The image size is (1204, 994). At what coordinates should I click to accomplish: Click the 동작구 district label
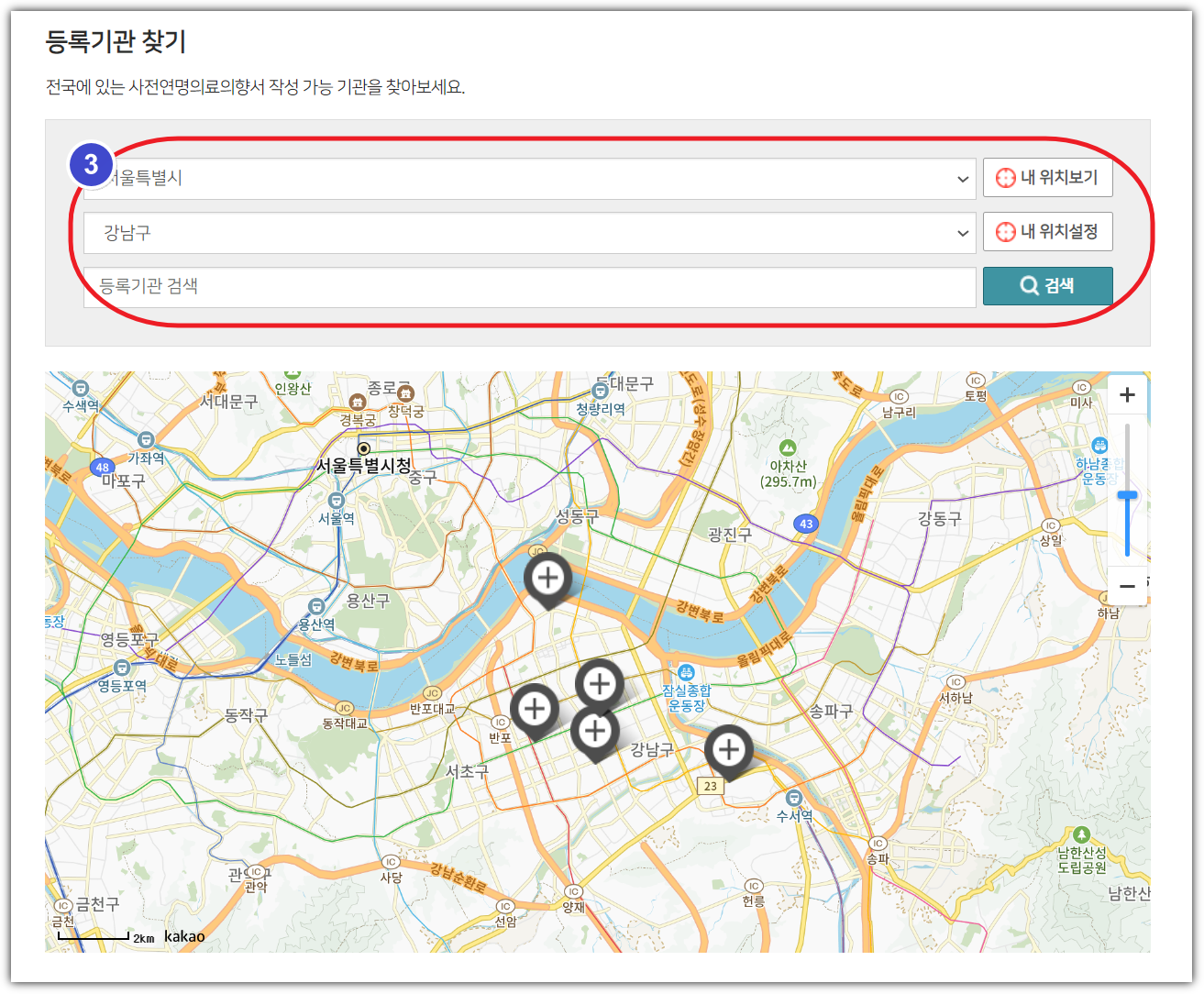coord(247,715)
